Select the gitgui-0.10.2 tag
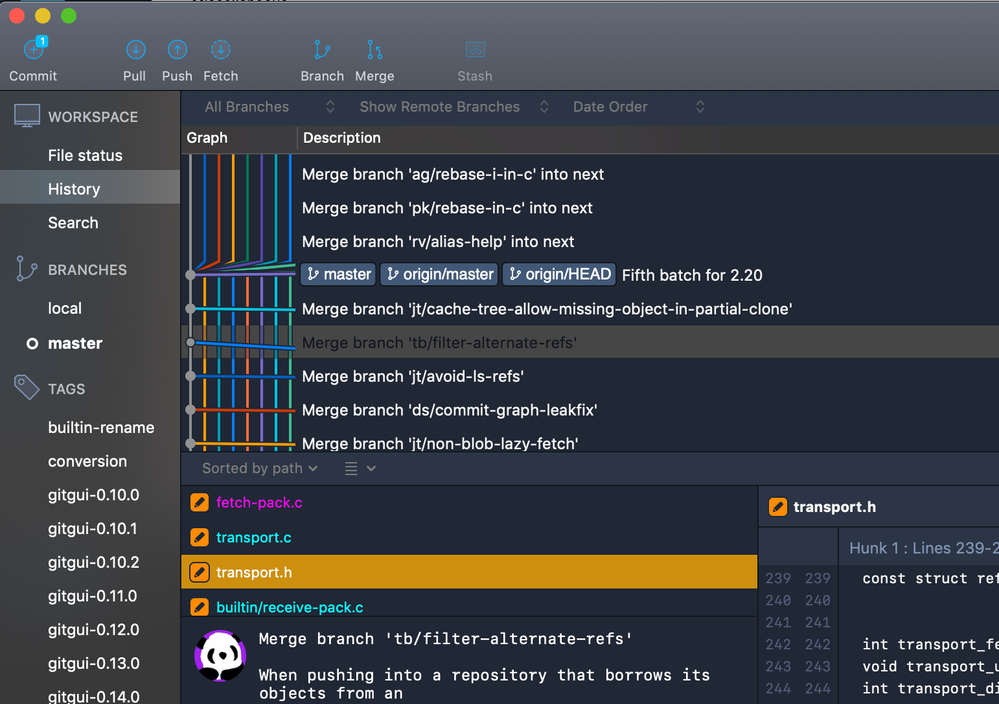Screen dimensions: 999x704 tap(94, 563)
